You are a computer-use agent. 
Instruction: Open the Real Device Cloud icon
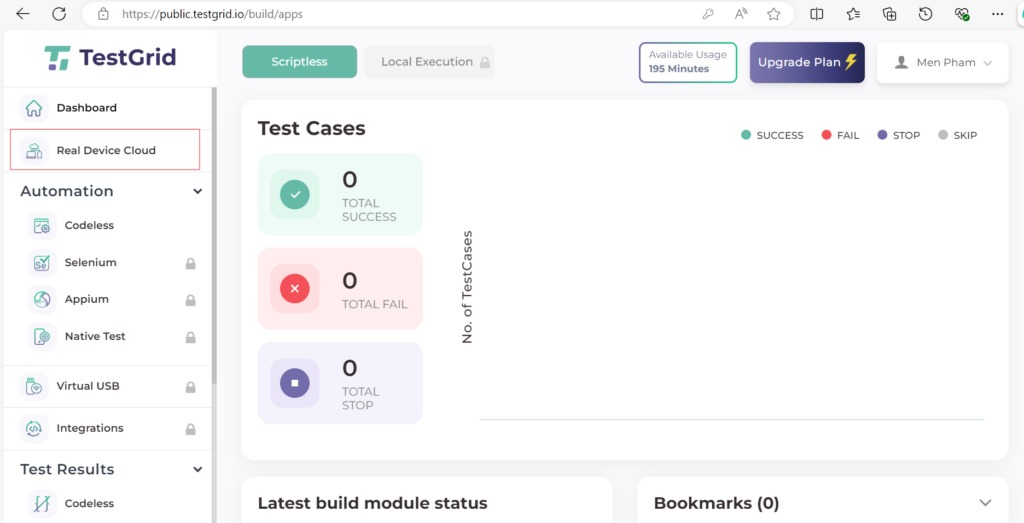[34, 151]
